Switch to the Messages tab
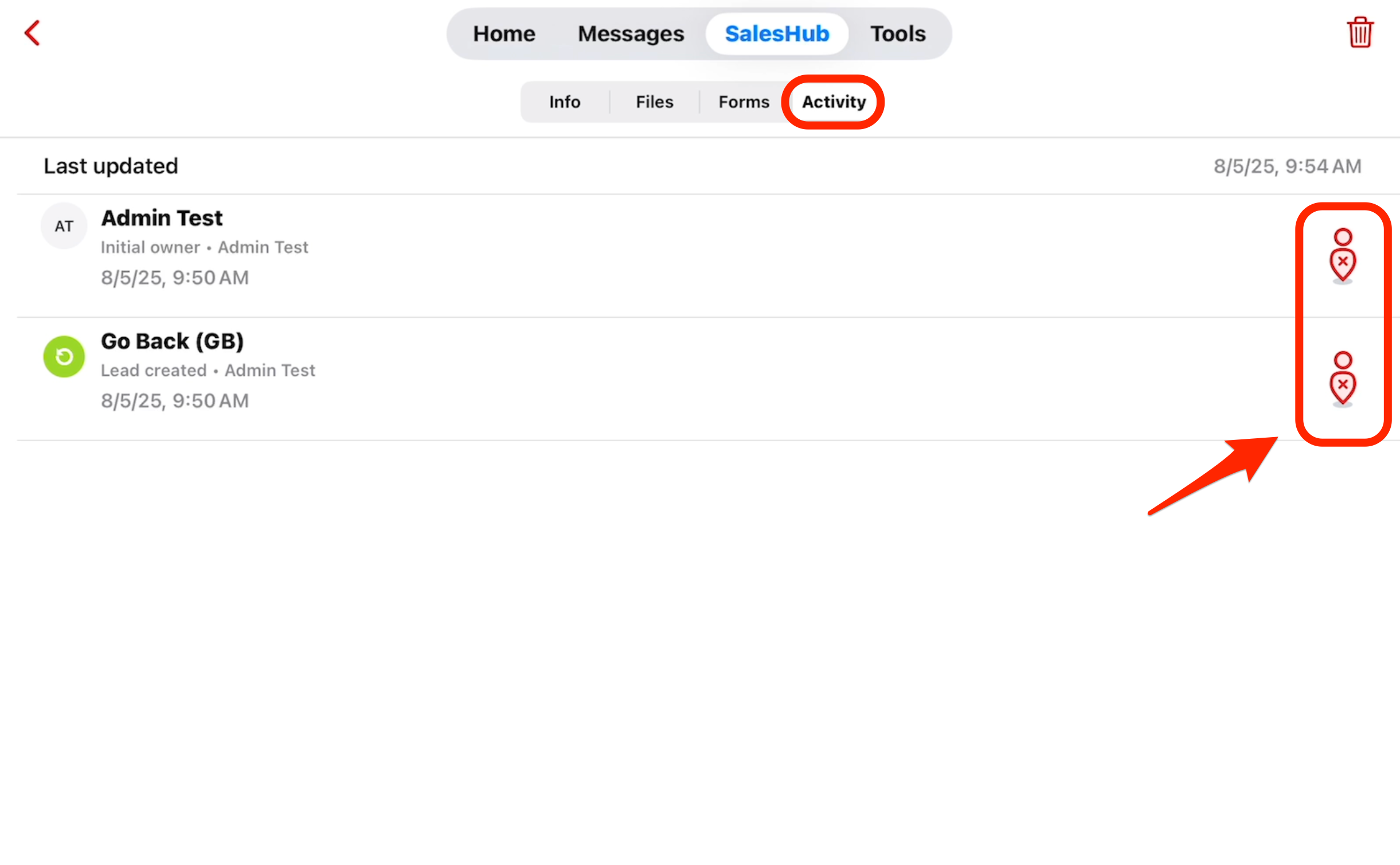Image resolution: width=1400 pixels, height=865 pixels. click(631, 34)
